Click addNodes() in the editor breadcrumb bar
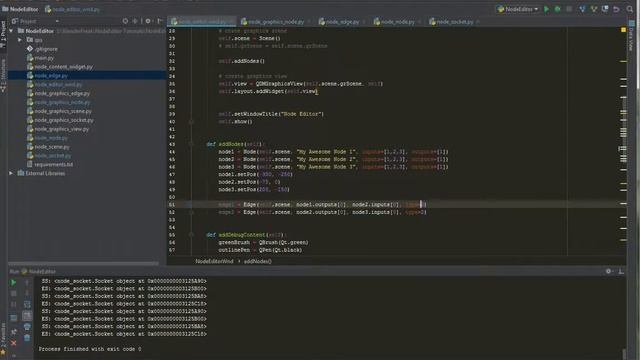The height and width of the screenshot is (360, 640). click(258, 261)
